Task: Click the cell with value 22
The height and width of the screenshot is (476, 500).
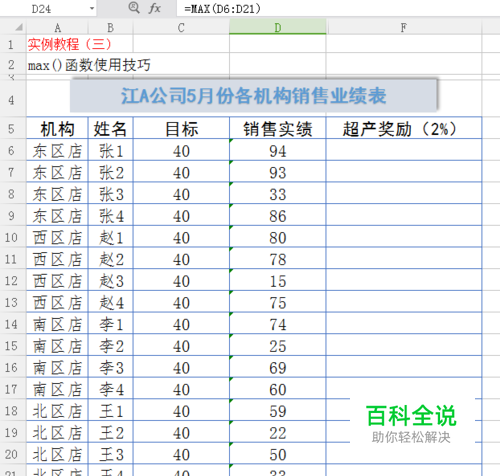Action: tap(278, 432)
